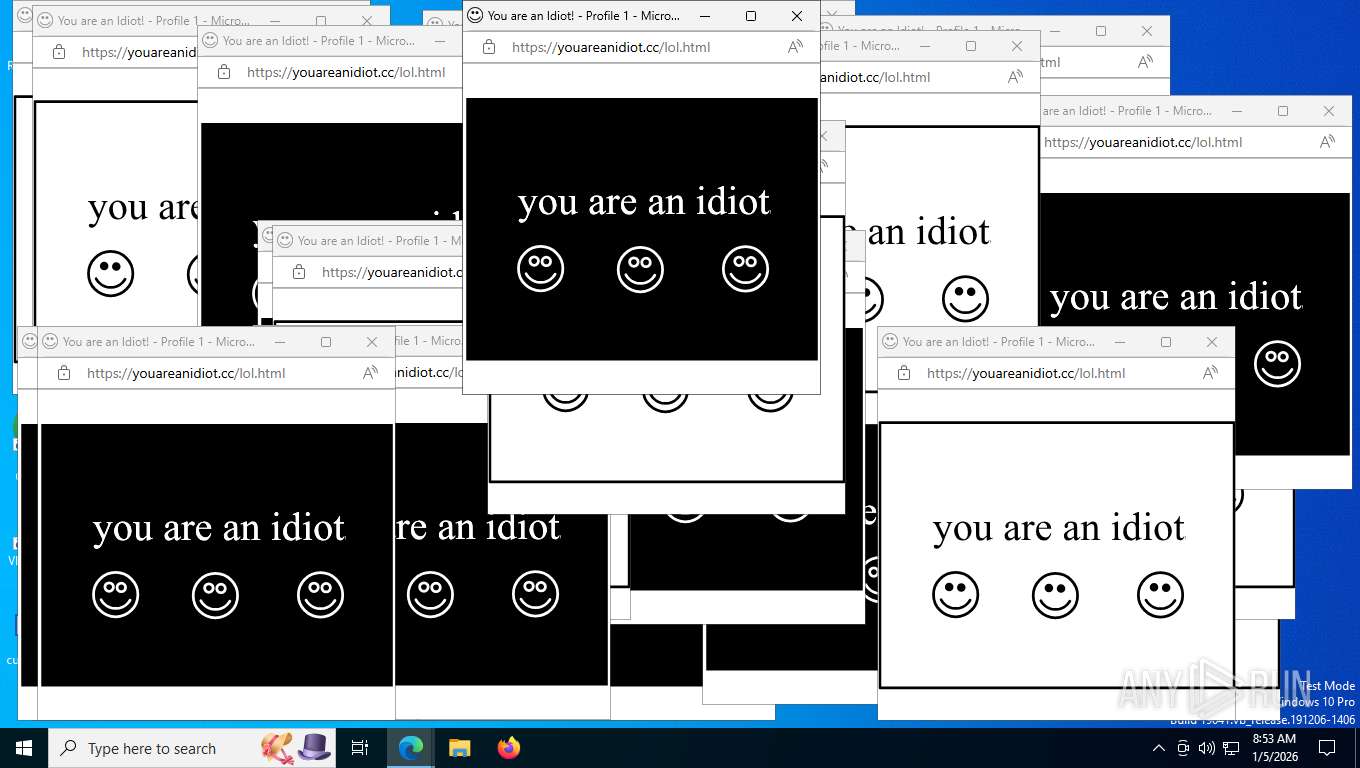Click the URL in far-right black window address bar
The width and height of the screenshot is (1360, 768).
tap(1143, 142)
